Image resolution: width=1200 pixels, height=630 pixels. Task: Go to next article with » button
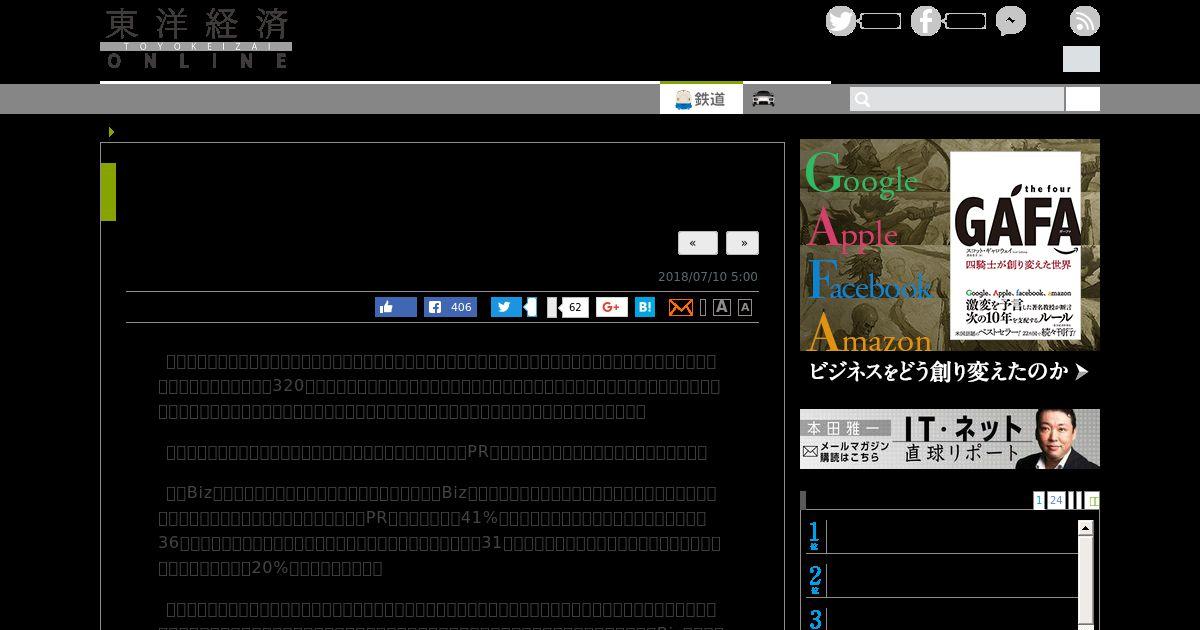tap(743, 243)
